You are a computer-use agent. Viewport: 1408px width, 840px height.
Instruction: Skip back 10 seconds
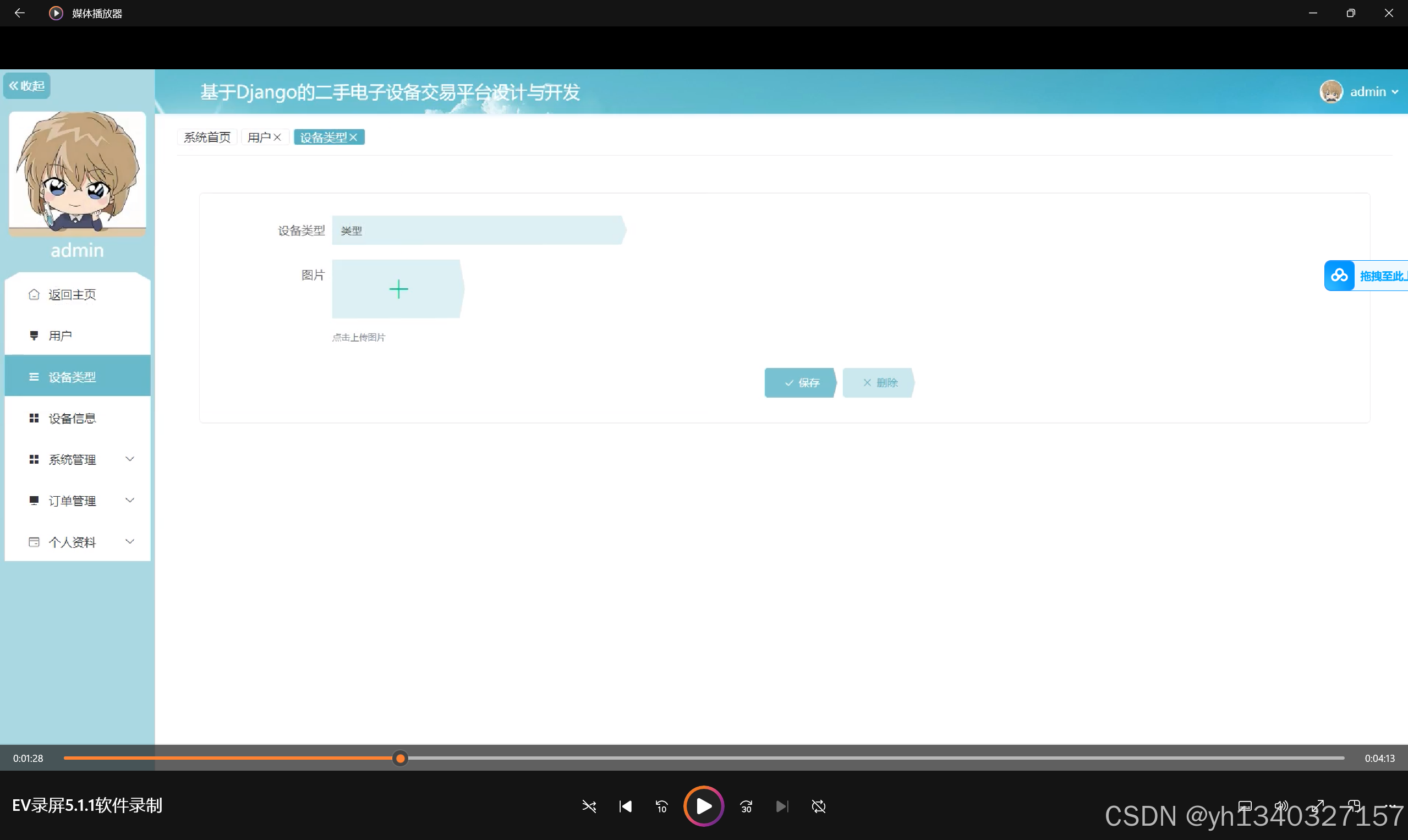point(661,806)
